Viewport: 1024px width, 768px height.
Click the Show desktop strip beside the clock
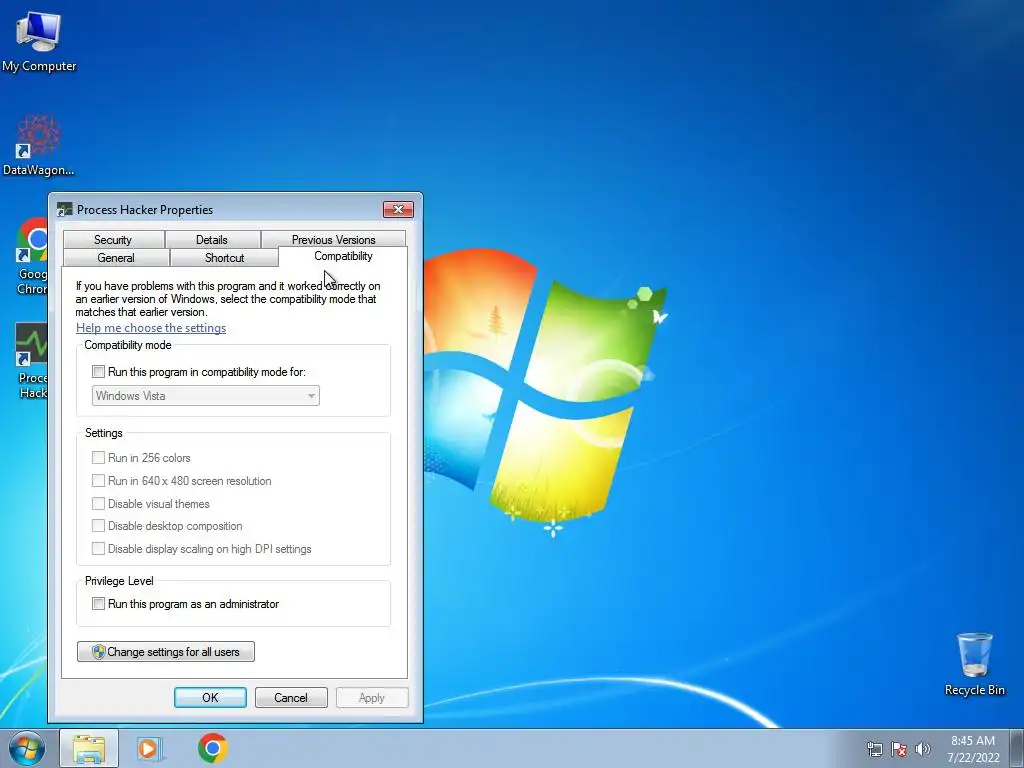[1017, 748]
